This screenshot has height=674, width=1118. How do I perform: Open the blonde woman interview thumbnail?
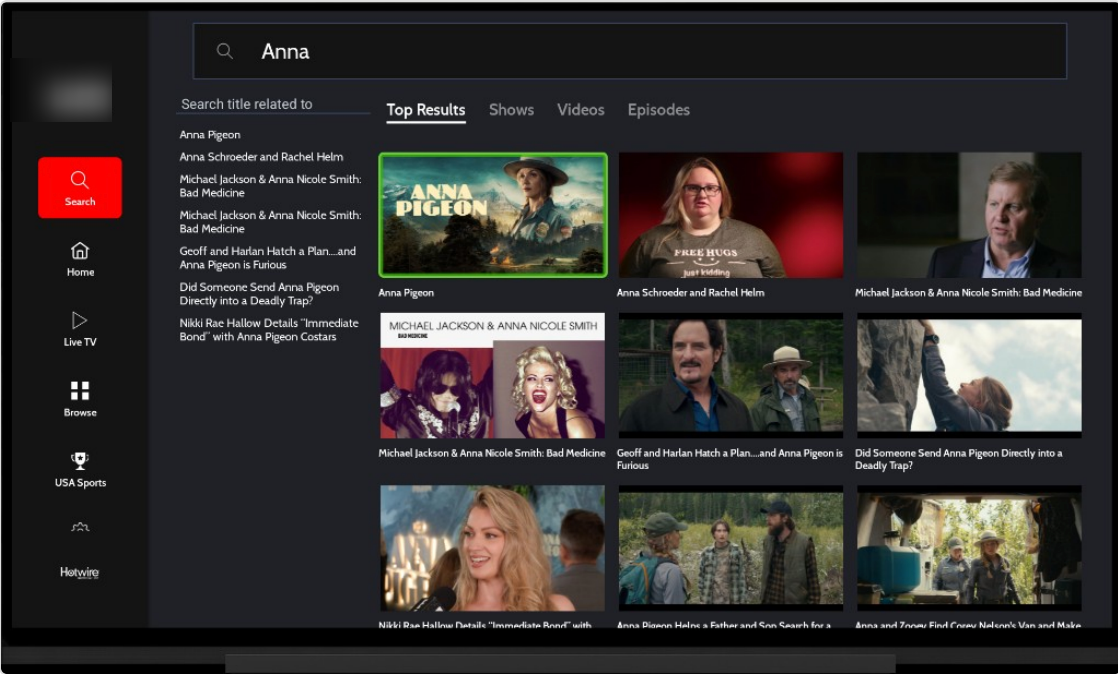[x=493, y=548]
